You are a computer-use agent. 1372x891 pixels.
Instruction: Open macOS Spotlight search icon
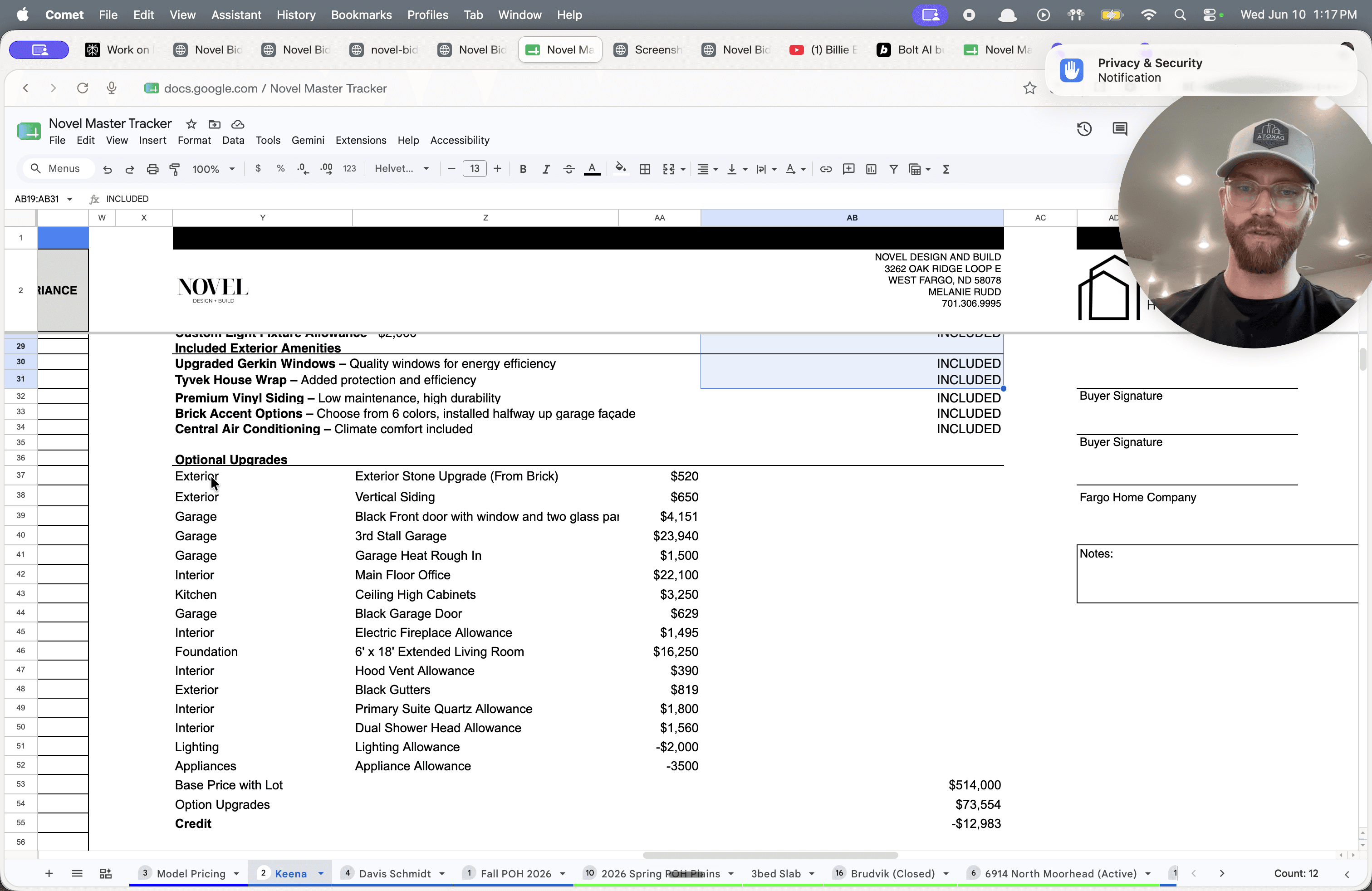click(1180, 15)
